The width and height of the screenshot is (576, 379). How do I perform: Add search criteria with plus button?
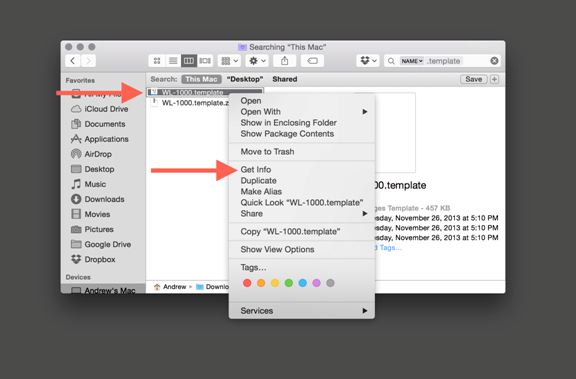[494, 79]
